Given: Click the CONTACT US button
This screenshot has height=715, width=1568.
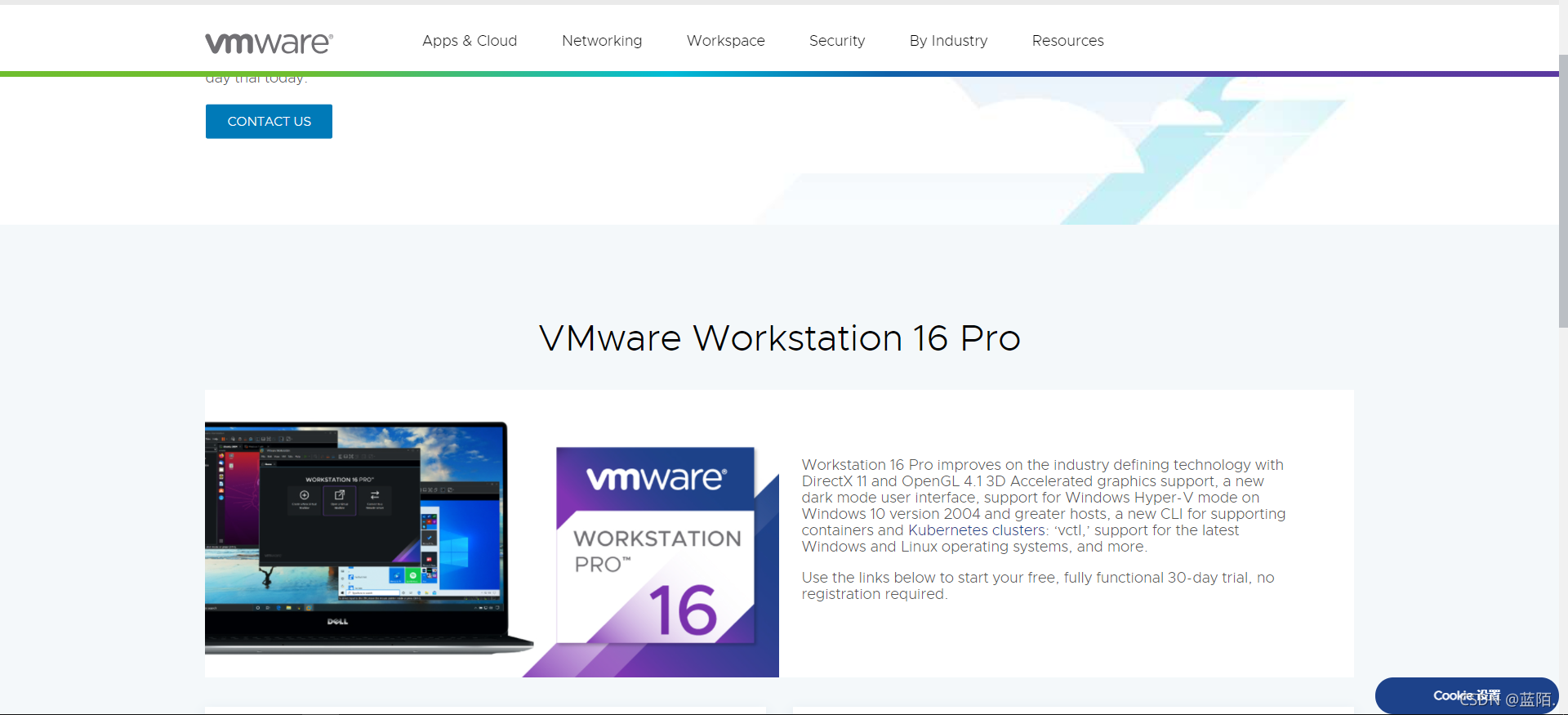Looking at the screenshot, I should click(269, 122).
